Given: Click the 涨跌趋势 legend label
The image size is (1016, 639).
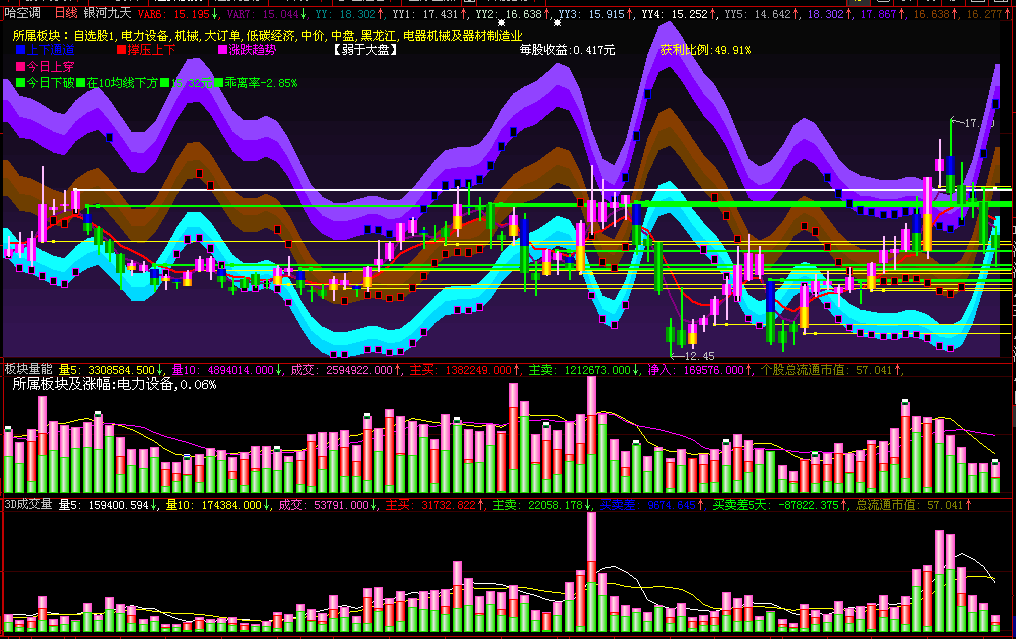Looking at the screenshot, I should (x=252, y=50).
